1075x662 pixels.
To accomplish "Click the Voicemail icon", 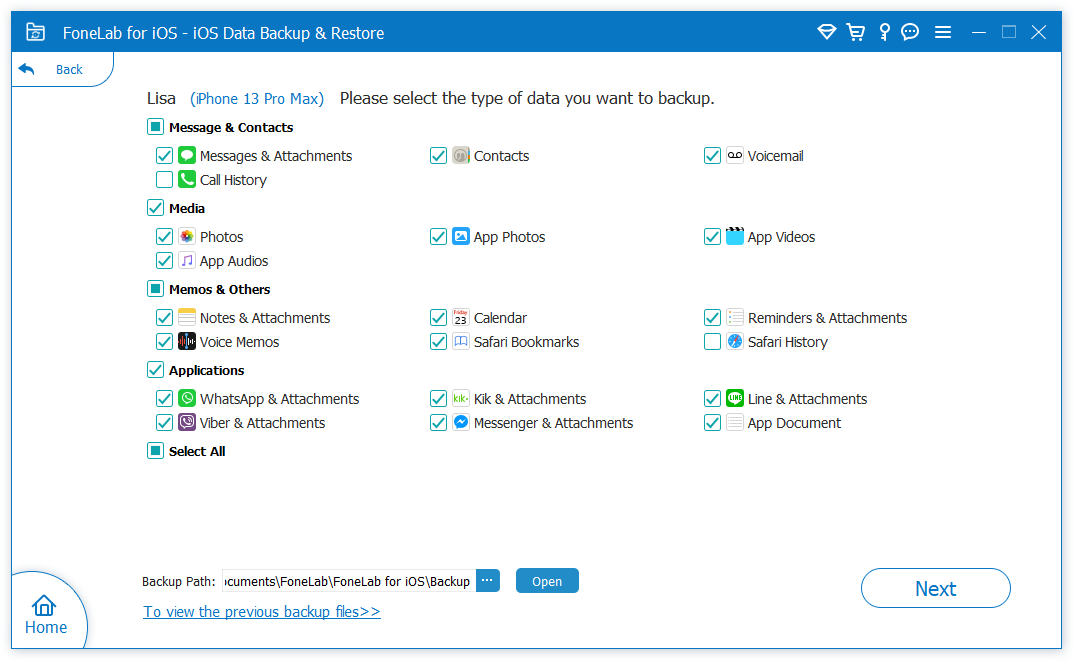I will (x=735, y=156).
